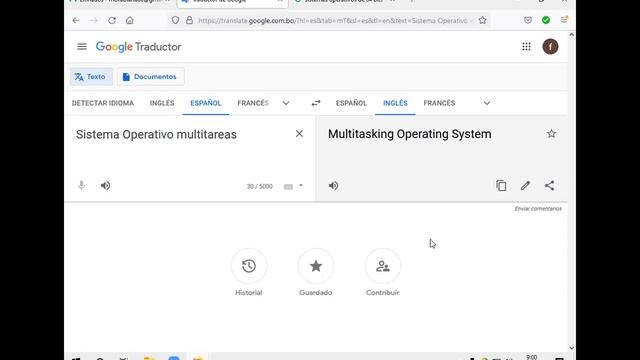This screenshot has height=360, width=640.
Task: Select Inglés as source language
Action: (162, 103)
